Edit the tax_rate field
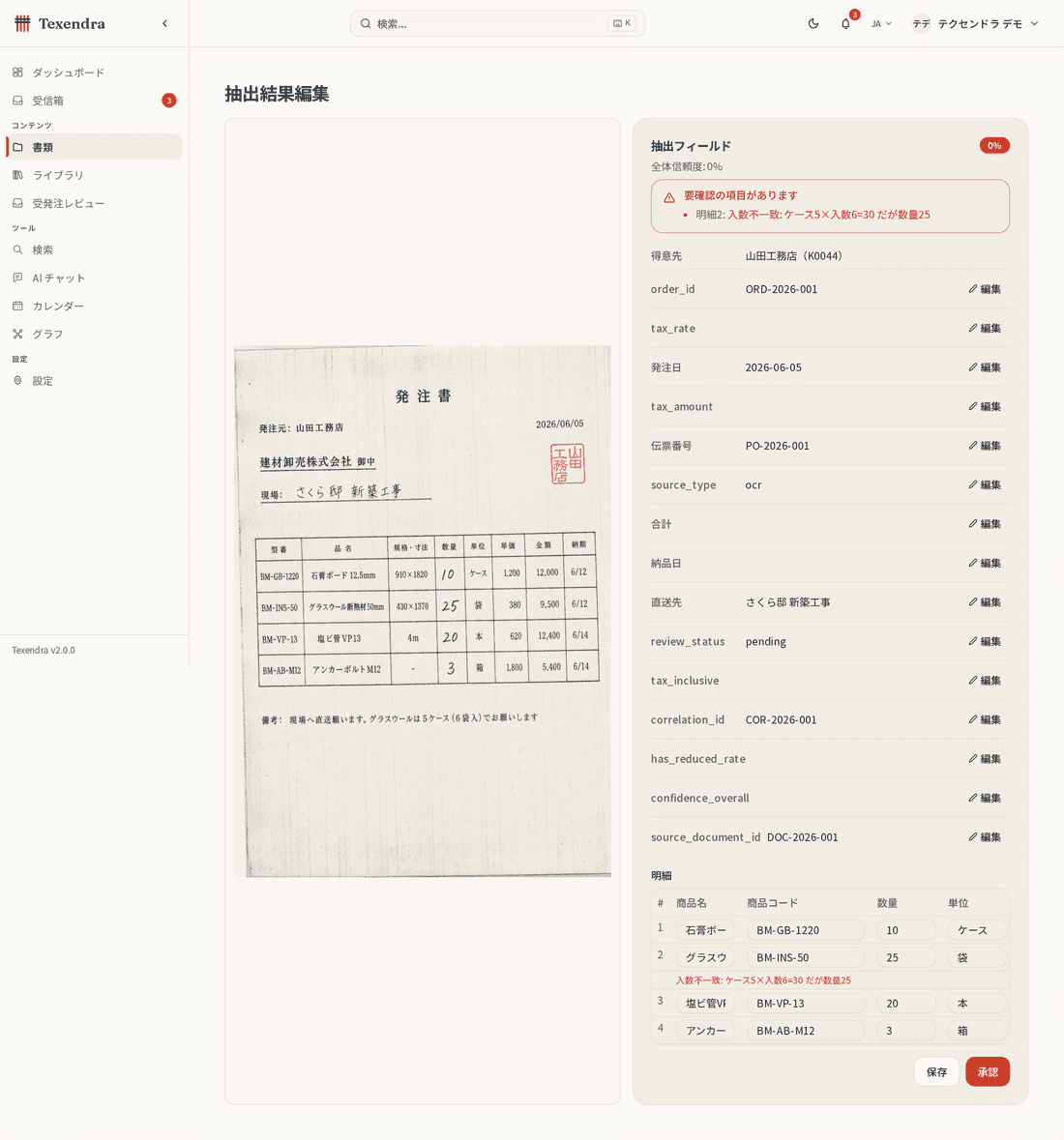 [x=985, y=328]
